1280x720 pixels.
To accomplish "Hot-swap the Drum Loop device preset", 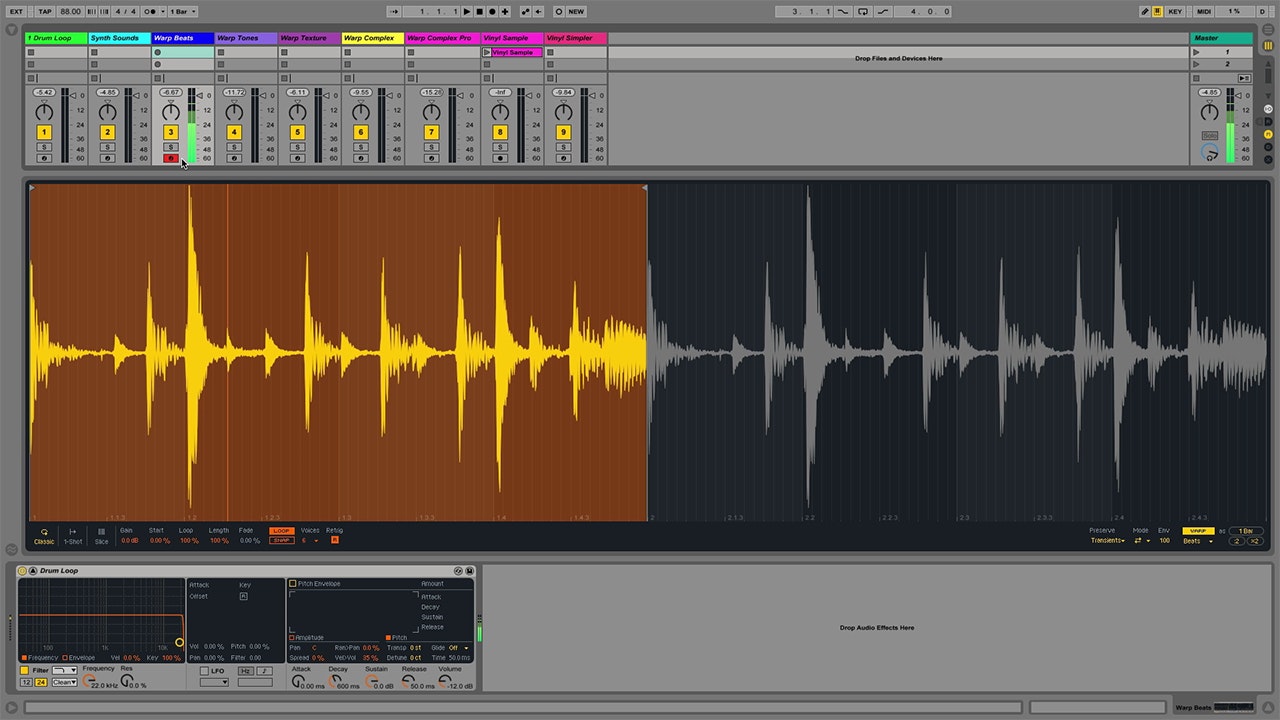I will (457, 571).
